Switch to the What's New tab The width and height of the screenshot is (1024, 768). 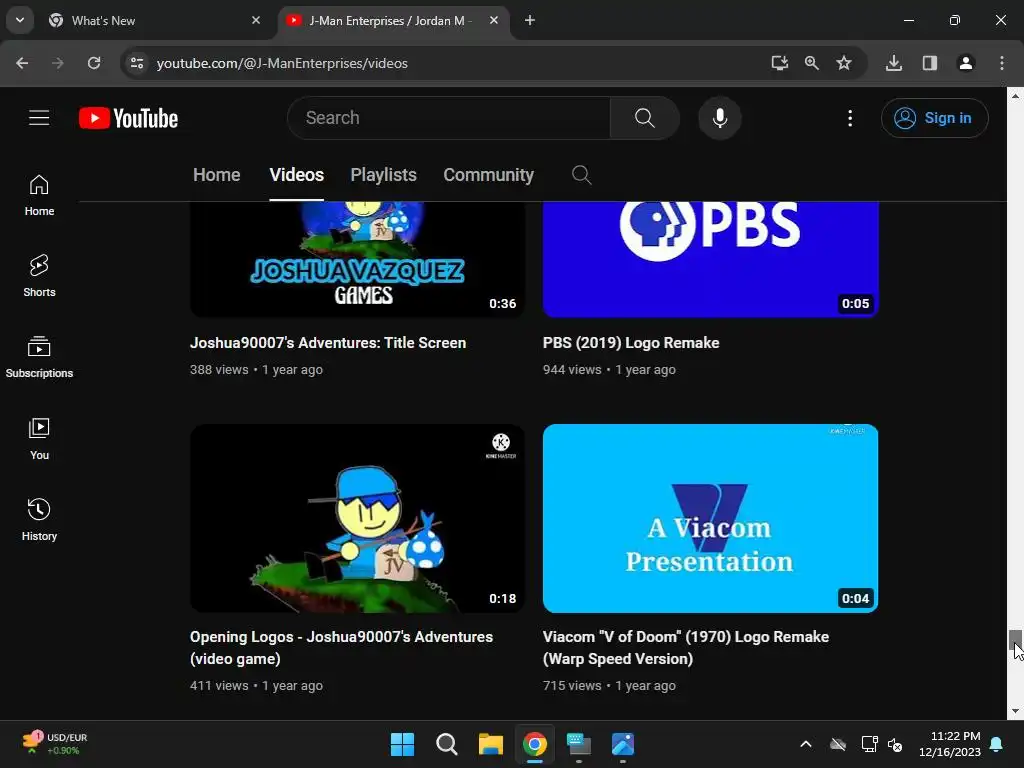click(157, 21)
